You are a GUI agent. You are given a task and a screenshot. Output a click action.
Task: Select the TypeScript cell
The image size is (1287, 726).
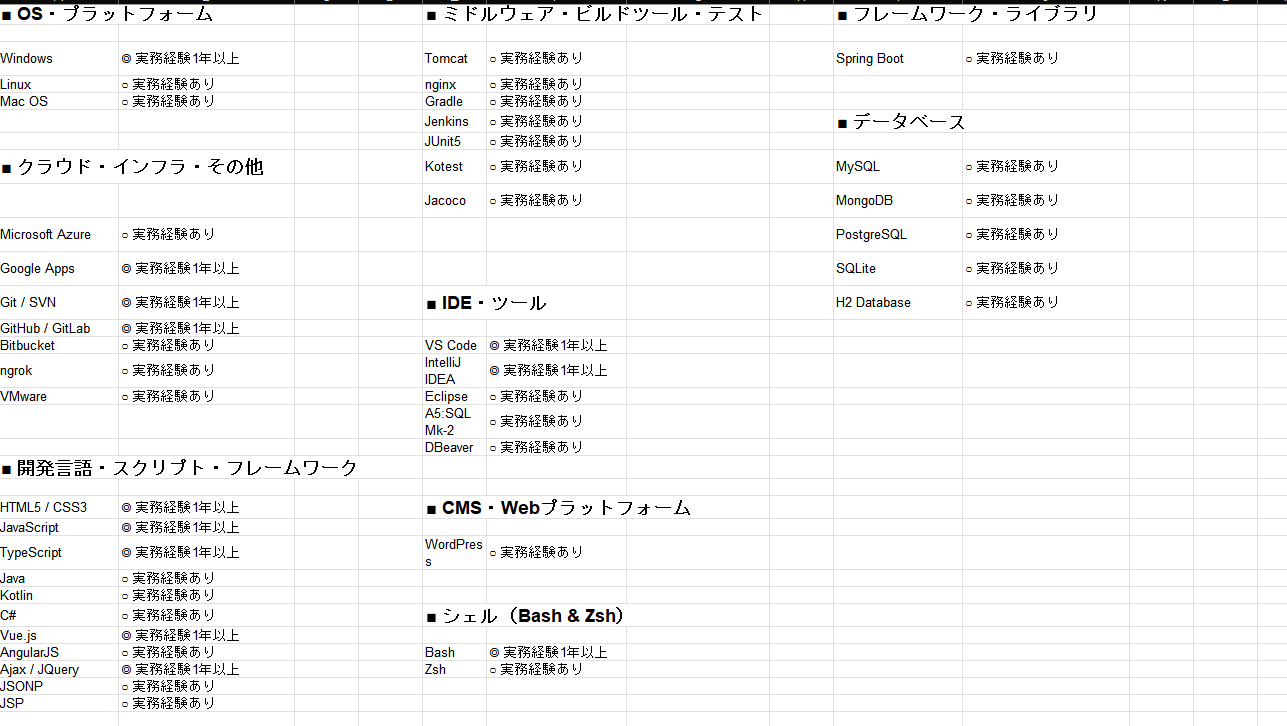point(59,553)
